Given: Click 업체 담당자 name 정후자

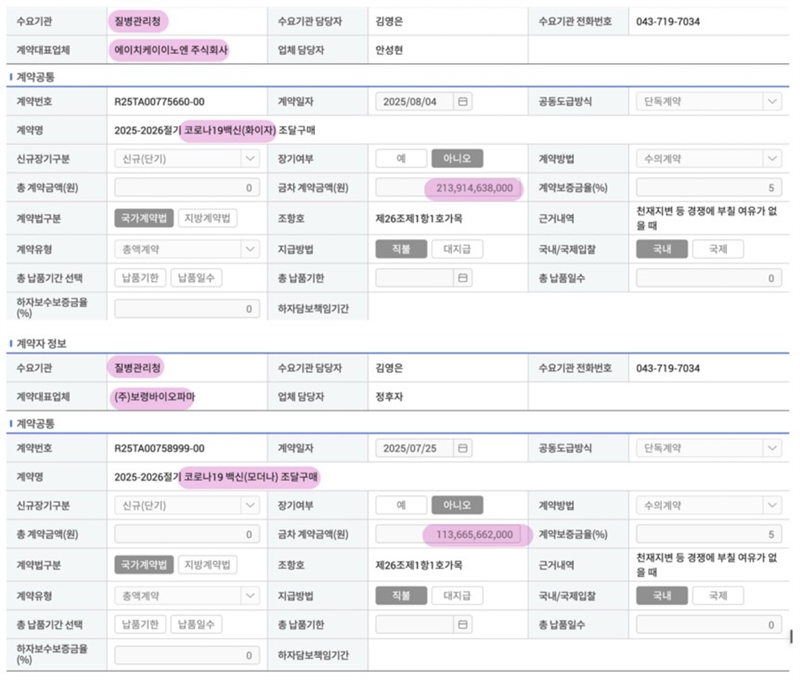Looking at the screenshot, I should tap(389, 396).
